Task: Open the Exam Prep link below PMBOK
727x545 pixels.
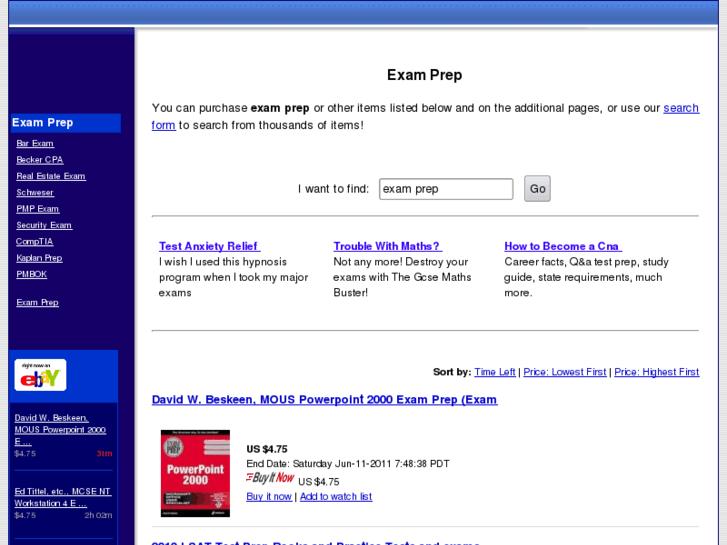Action: tap(37, 302)
